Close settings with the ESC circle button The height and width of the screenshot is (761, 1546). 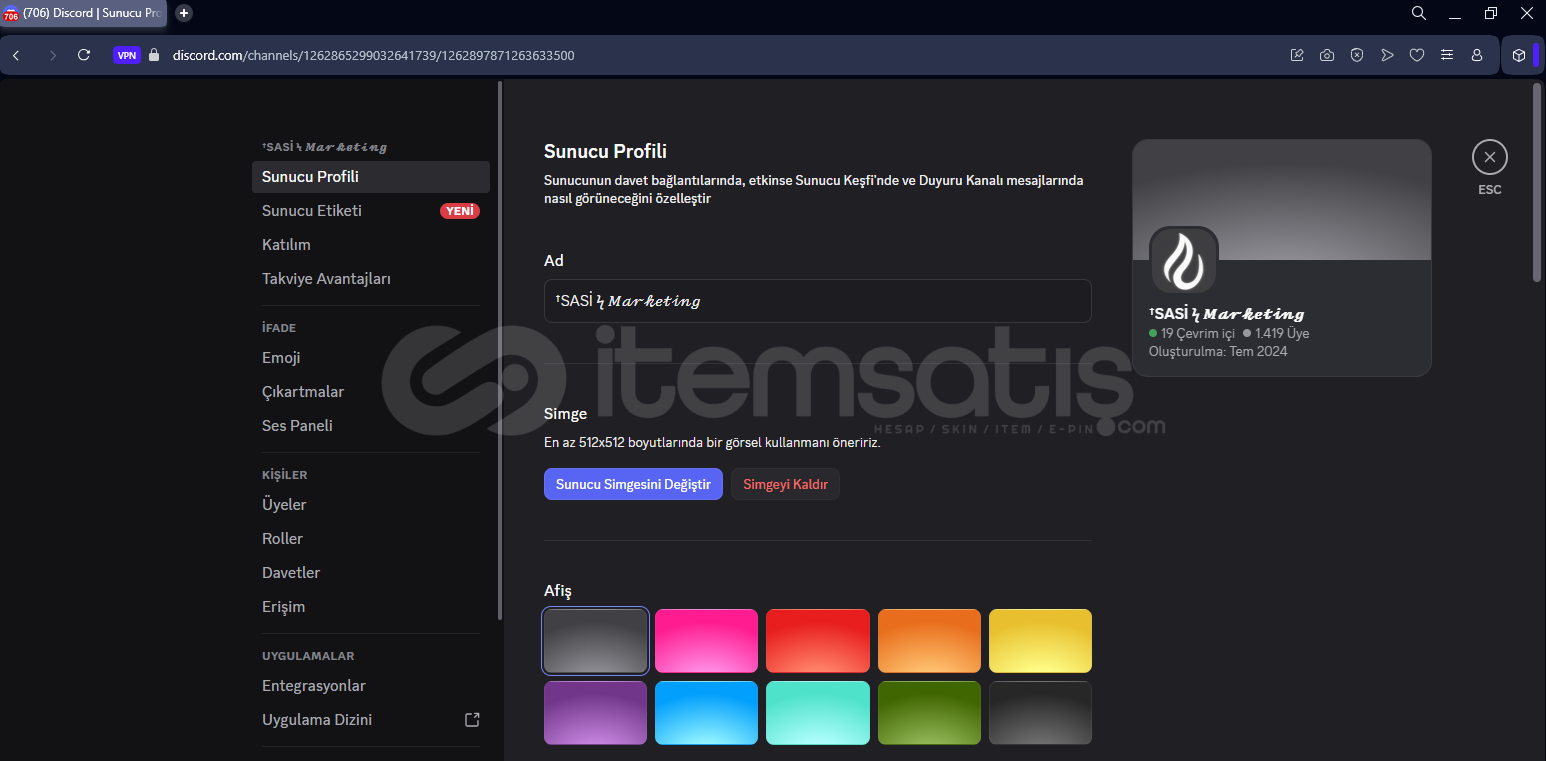point(1489,157)
